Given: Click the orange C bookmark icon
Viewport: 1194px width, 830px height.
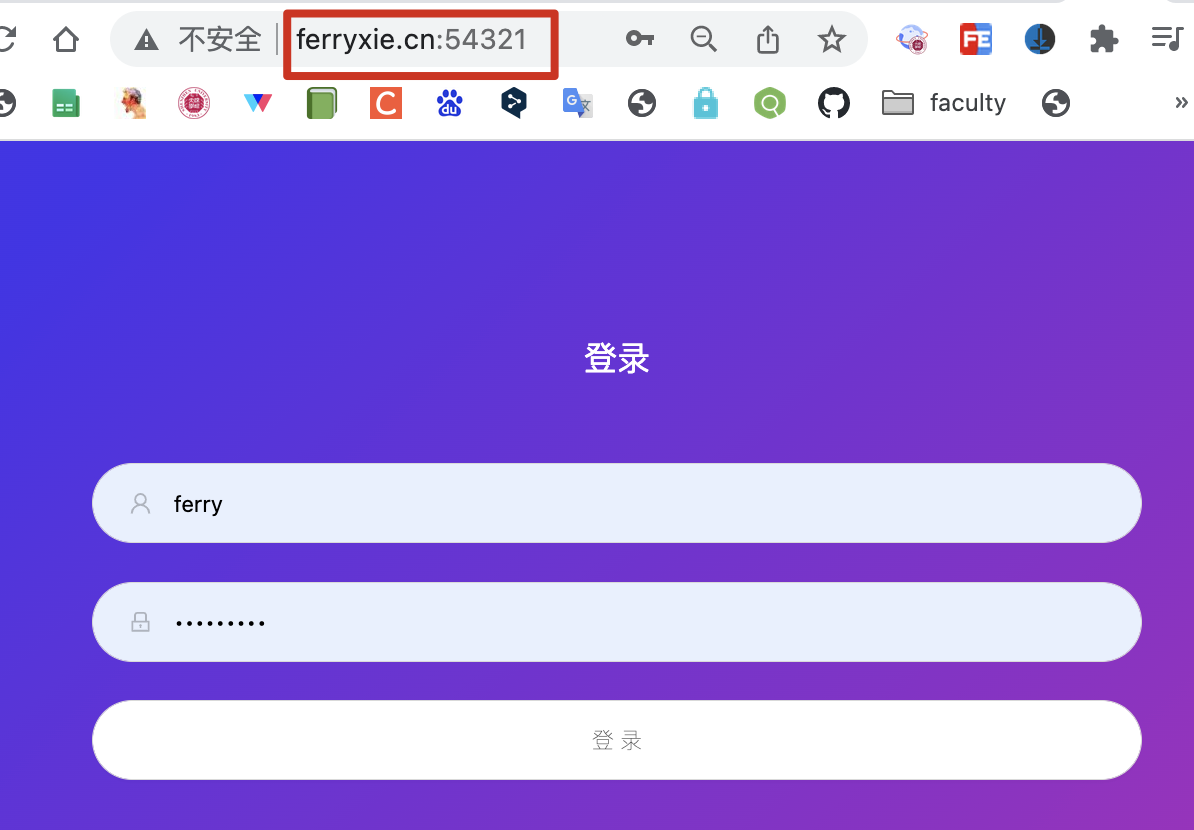Looking at the screenshot, I should click(386, 103).
